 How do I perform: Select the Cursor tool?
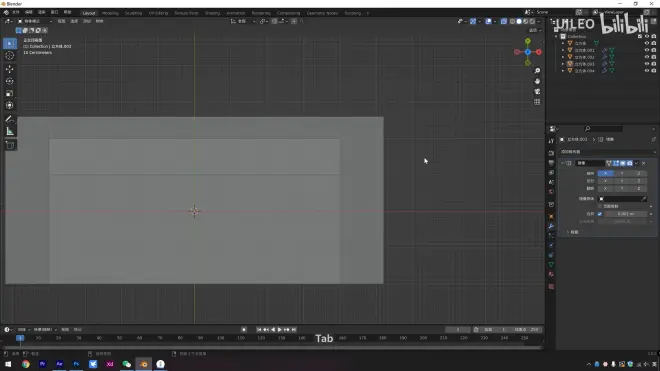pyautogui.click(x=10, y=56)
